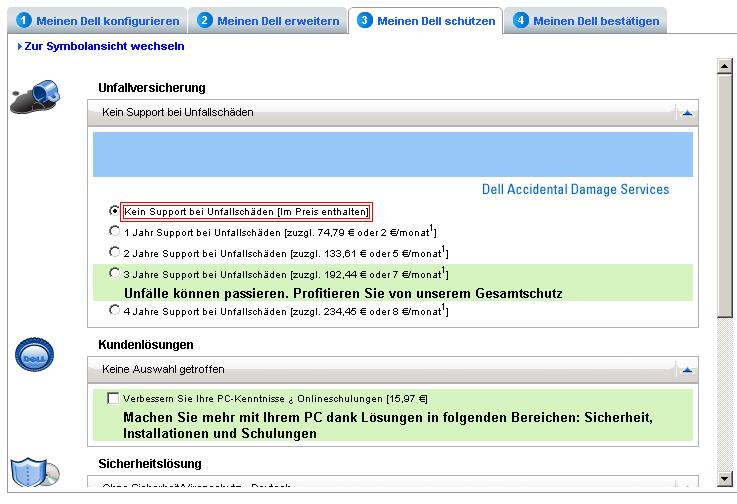Click the step 2 number badge
737x504 pixels.
204,20
